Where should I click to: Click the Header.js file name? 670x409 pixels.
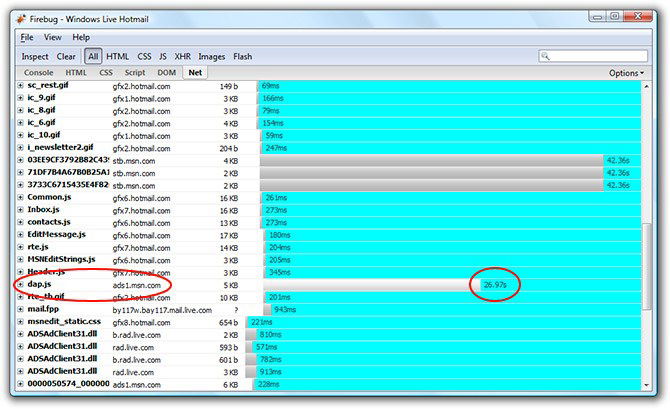(x=46, y=272)
